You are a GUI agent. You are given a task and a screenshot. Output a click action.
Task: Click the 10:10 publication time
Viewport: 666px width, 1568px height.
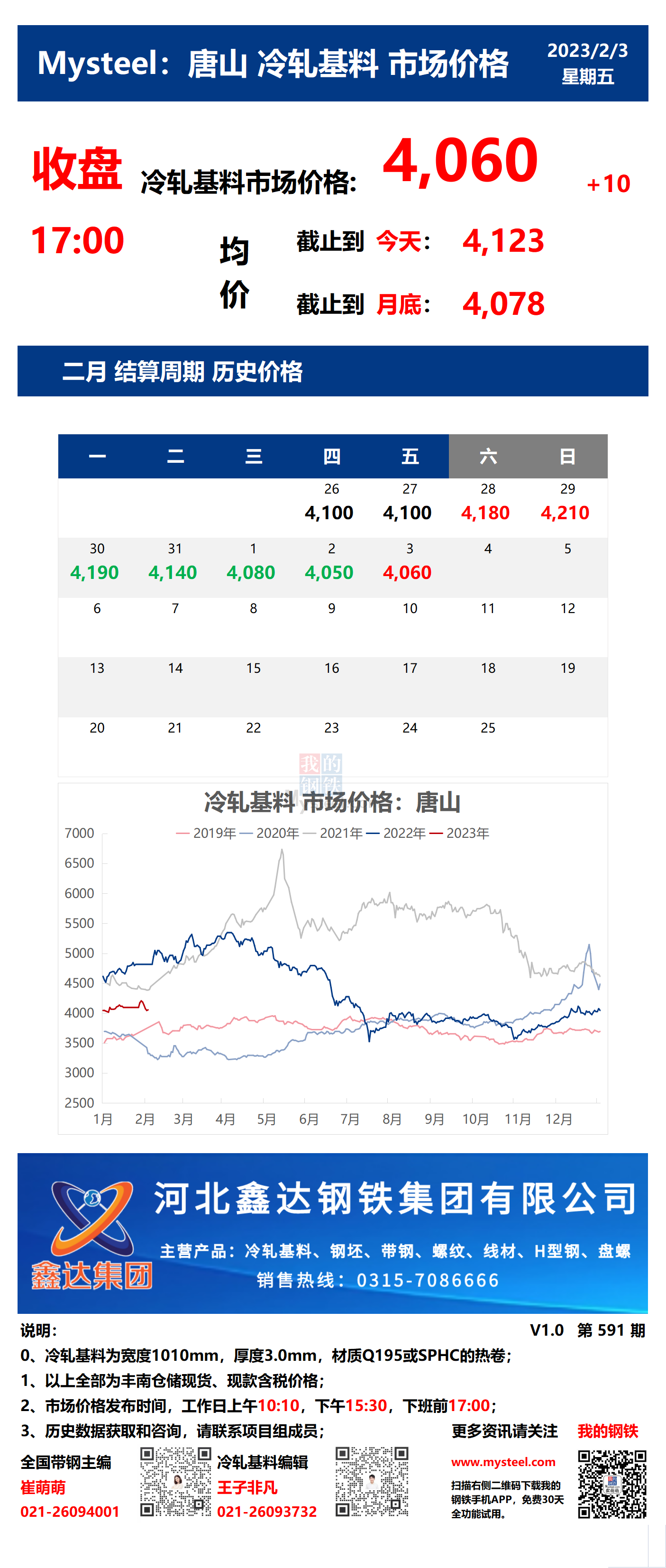[x=278, y=1405]
